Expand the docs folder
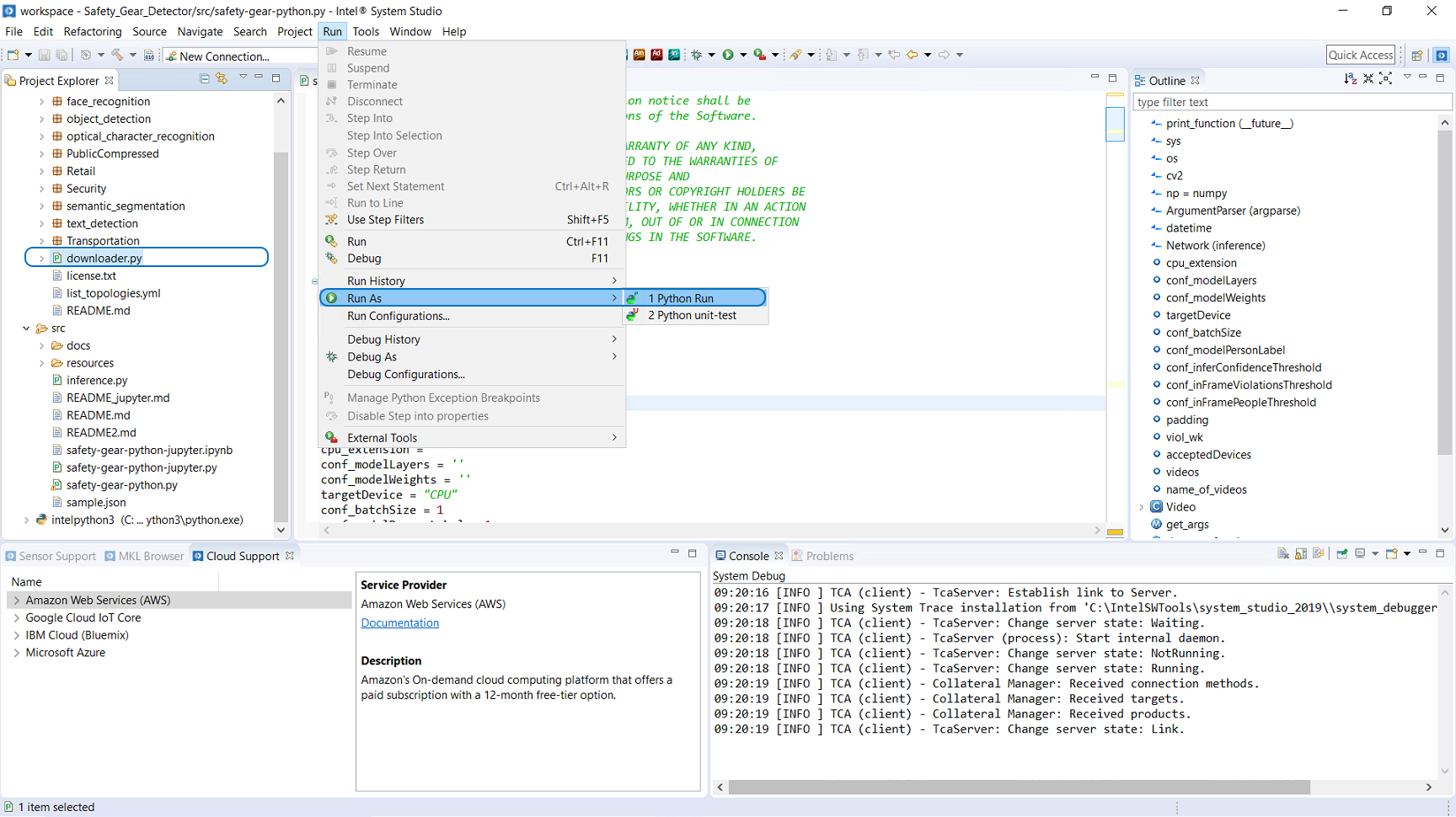Viewport: 1456px width, 817px height. point(41,345)
